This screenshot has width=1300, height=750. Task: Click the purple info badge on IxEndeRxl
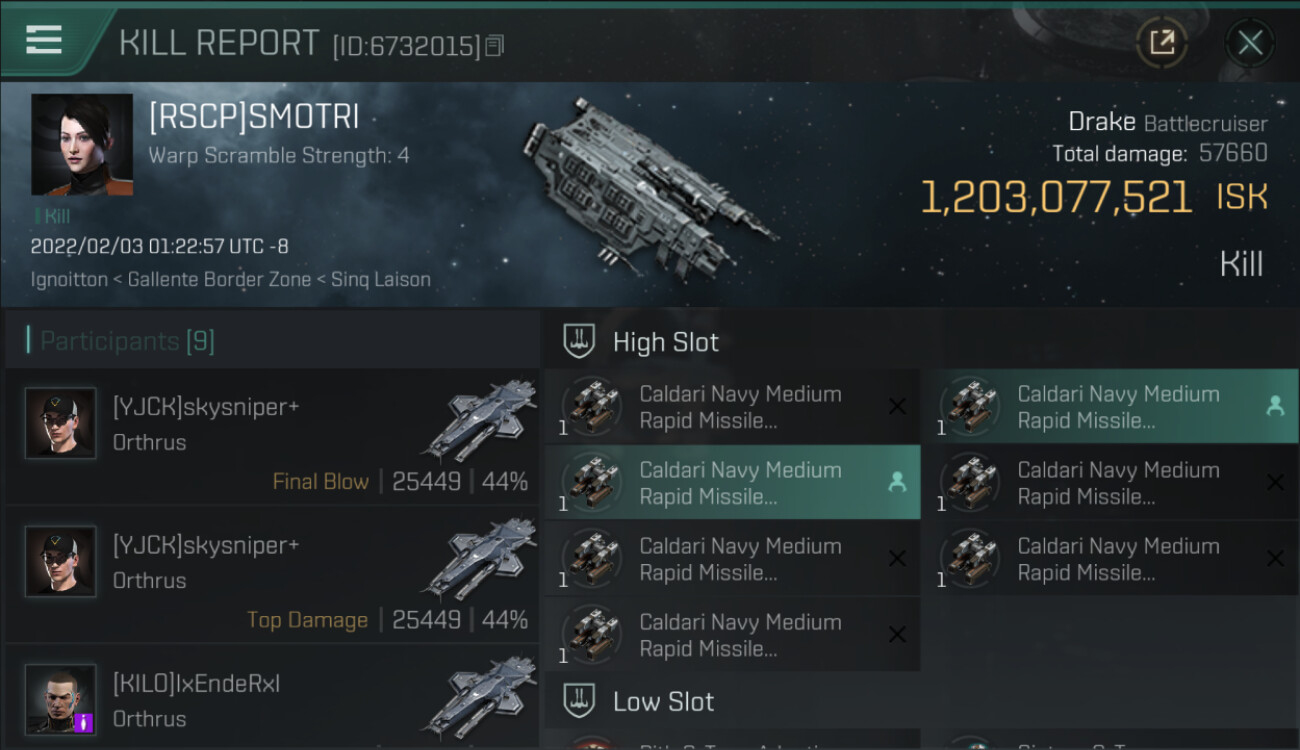click(84, 721)
